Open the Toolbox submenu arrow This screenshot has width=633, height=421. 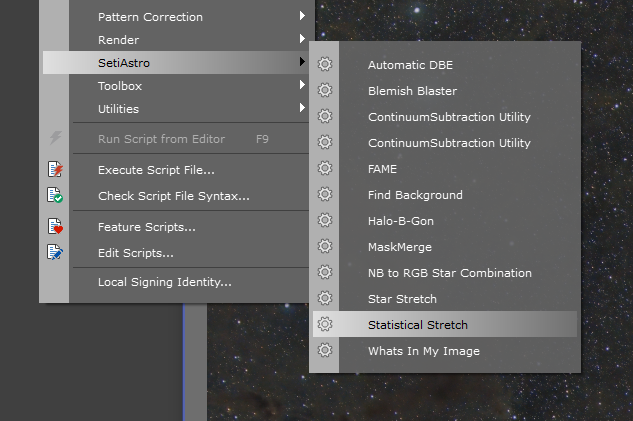pyautogui.click(x=302, y=86)
